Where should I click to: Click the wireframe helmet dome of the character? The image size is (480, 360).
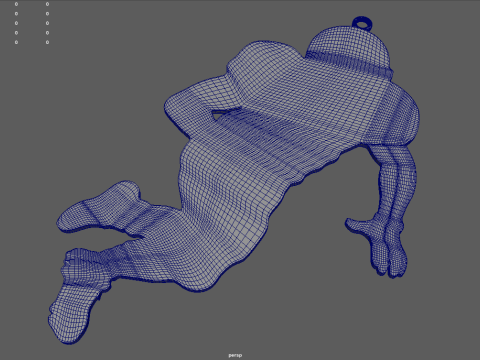349,50
